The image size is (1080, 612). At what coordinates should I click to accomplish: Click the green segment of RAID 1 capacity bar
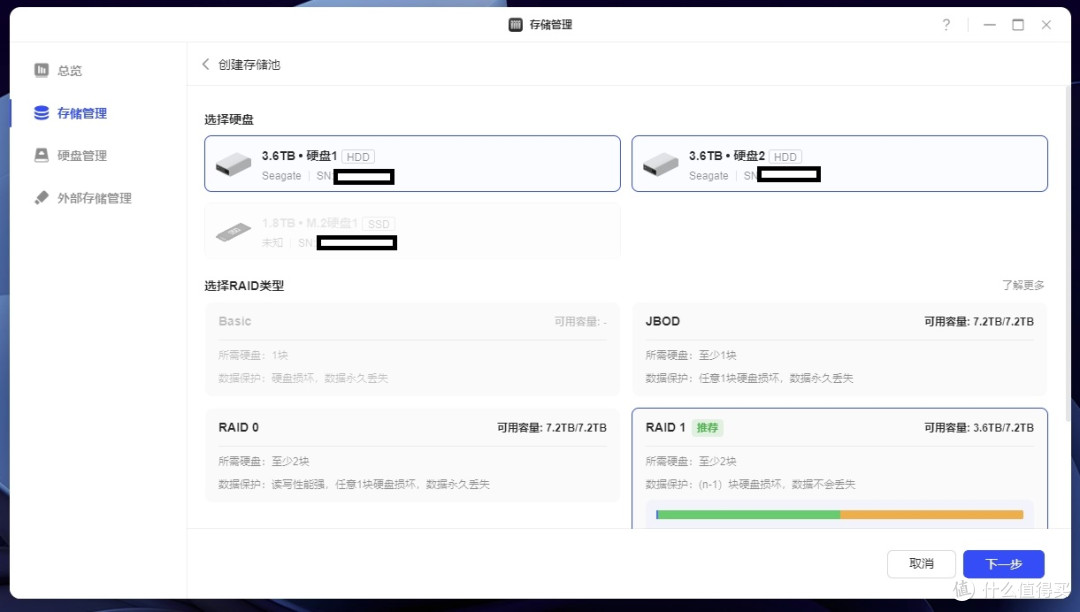(749, 514)
